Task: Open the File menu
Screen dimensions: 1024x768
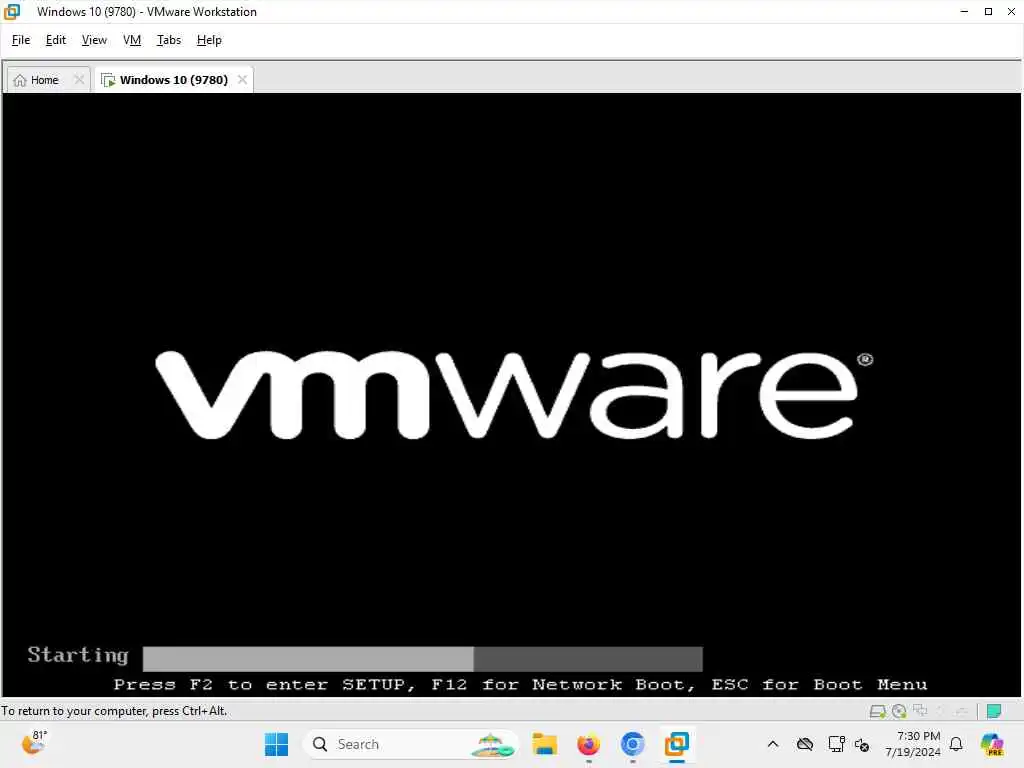Action: click(x=21, y=40)
